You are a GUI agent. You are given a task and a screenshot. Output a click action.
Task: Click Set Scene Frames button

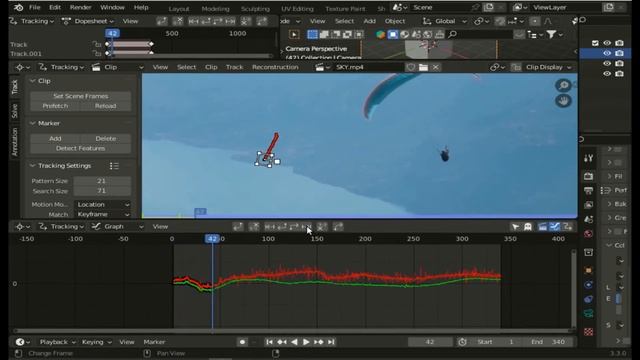80,96
